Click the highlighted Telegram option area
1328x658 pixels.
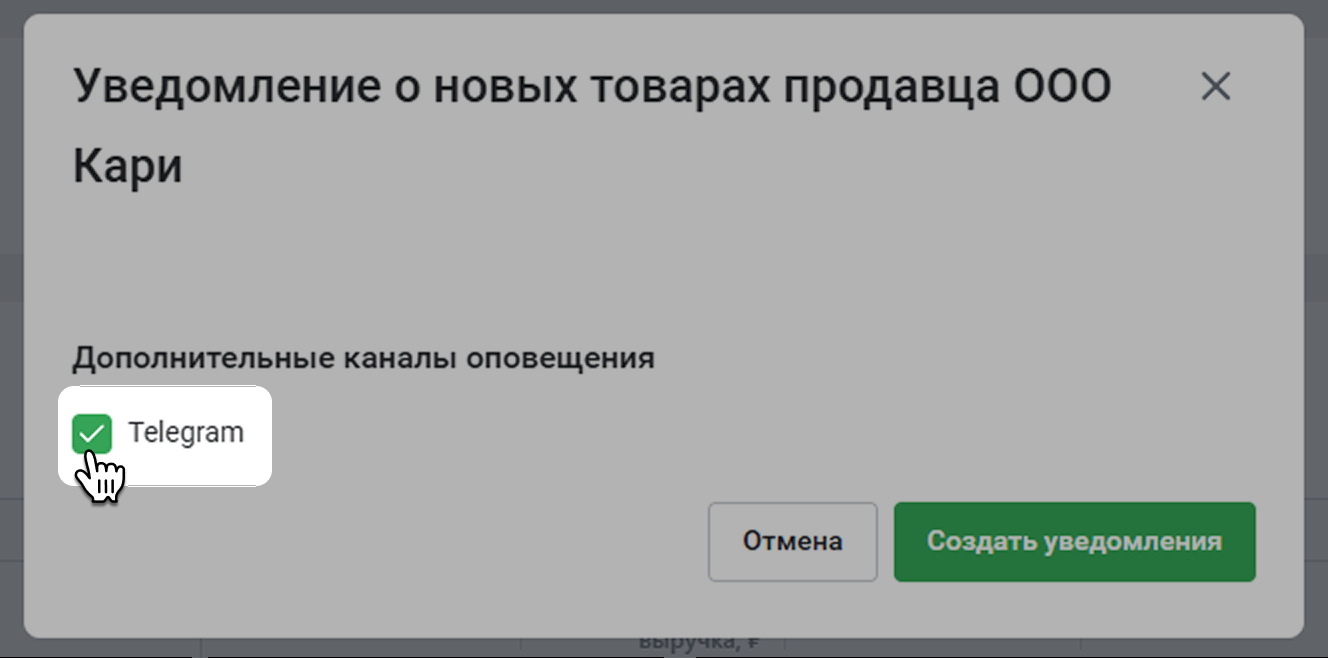tap(166, 436)
